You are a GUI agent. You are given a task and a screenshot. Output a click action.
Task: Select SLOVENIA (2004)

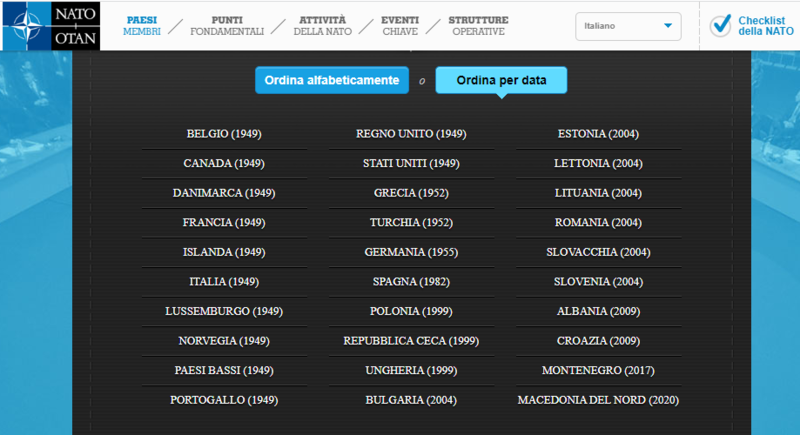598,282
